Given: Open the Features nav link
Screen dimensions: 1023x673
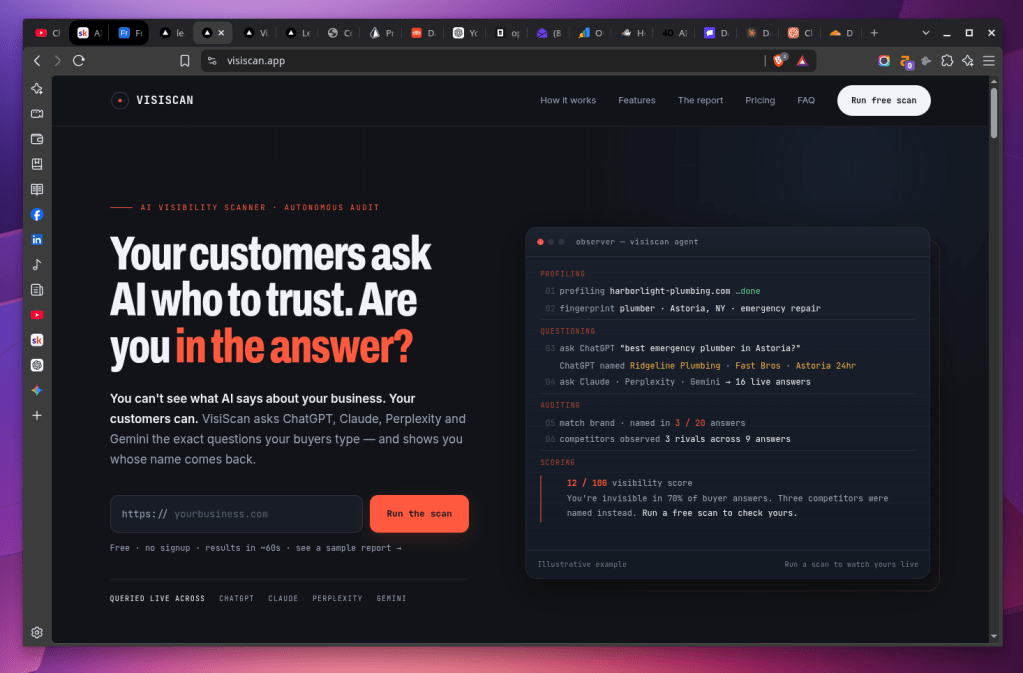Looking at the screenshot, I should (637, 100).
